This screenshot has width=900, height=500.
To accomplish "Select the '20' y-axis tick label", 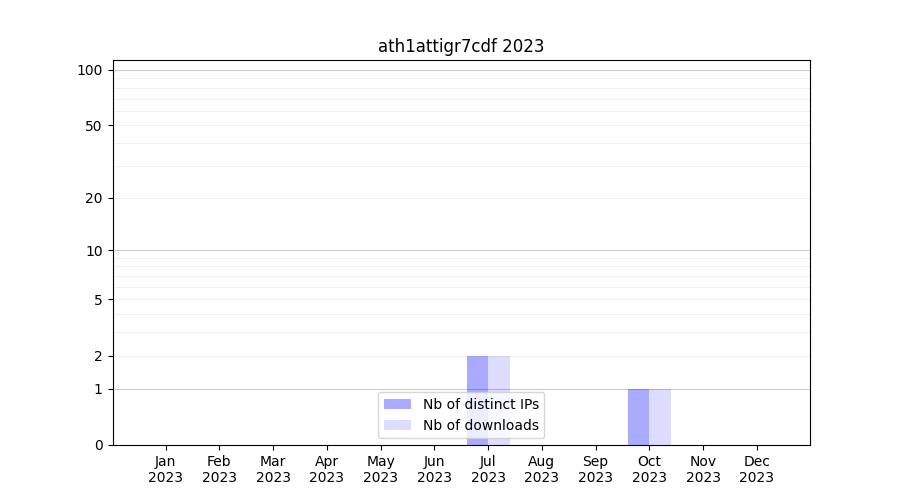I will [94, 198].
